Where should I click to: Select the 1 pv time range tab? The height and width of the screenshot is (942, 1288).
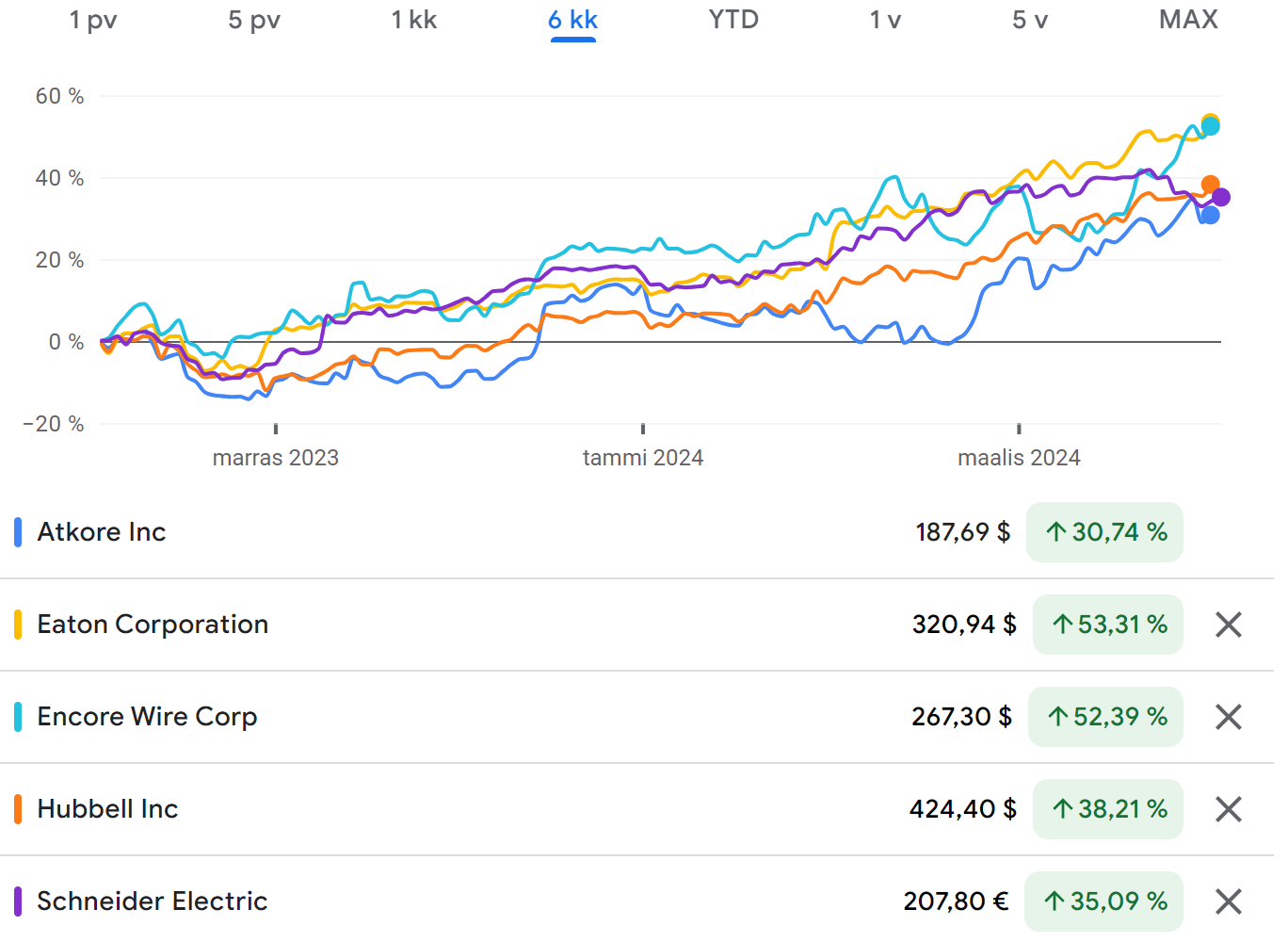[x=93, y=20]
